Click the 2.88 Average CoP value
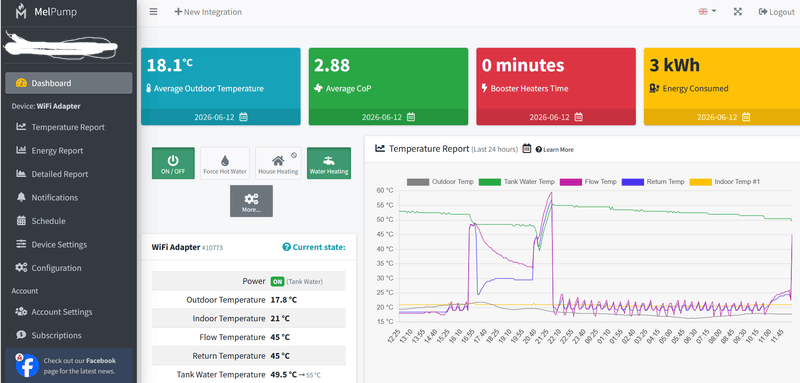The height and width of the screenshot is (383, 800). tap(332, 65)
